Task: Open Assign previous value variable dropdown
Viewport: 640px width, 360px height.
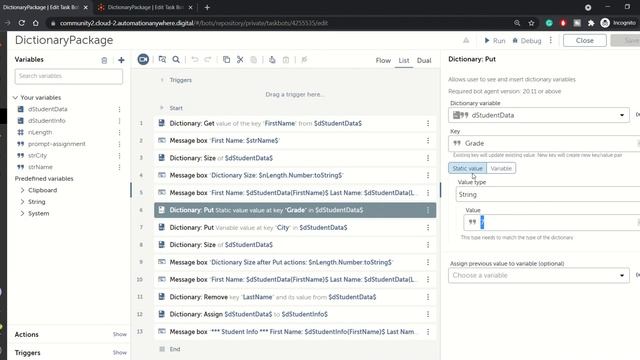Action: (539, 276)
